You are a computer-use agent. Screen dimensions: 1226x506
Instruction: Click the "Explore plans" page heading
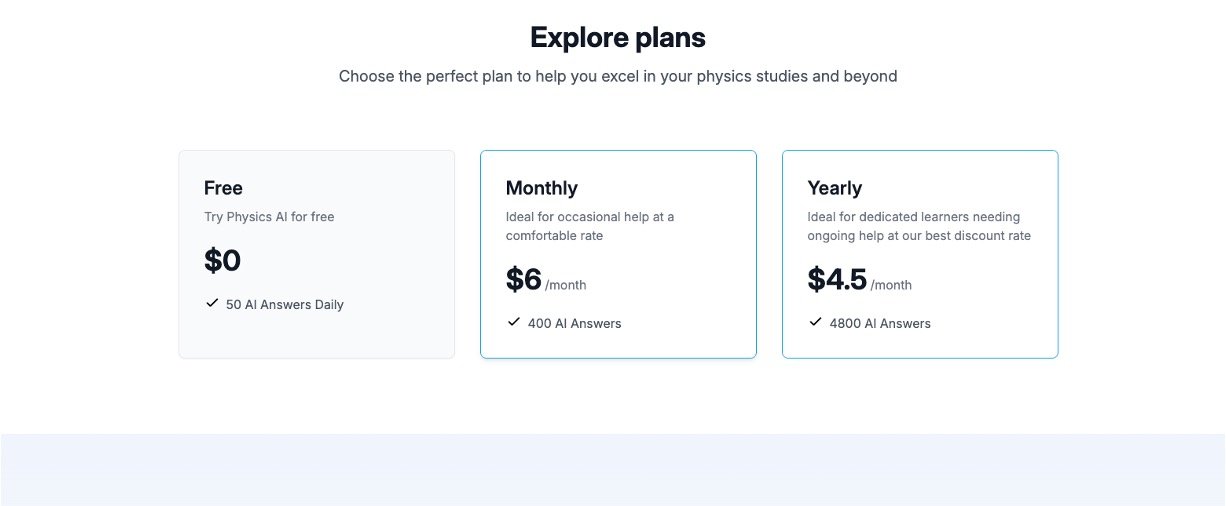(x=618, y=38)
